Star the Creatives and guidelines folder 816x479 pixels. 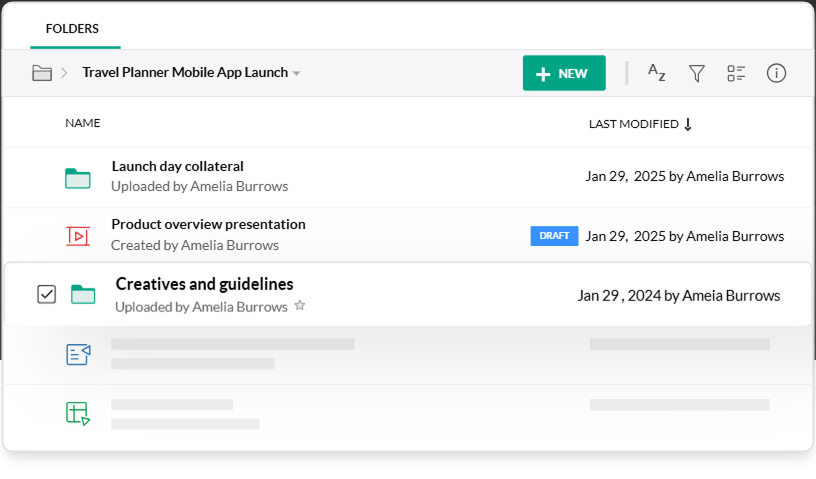coord(300,307)
